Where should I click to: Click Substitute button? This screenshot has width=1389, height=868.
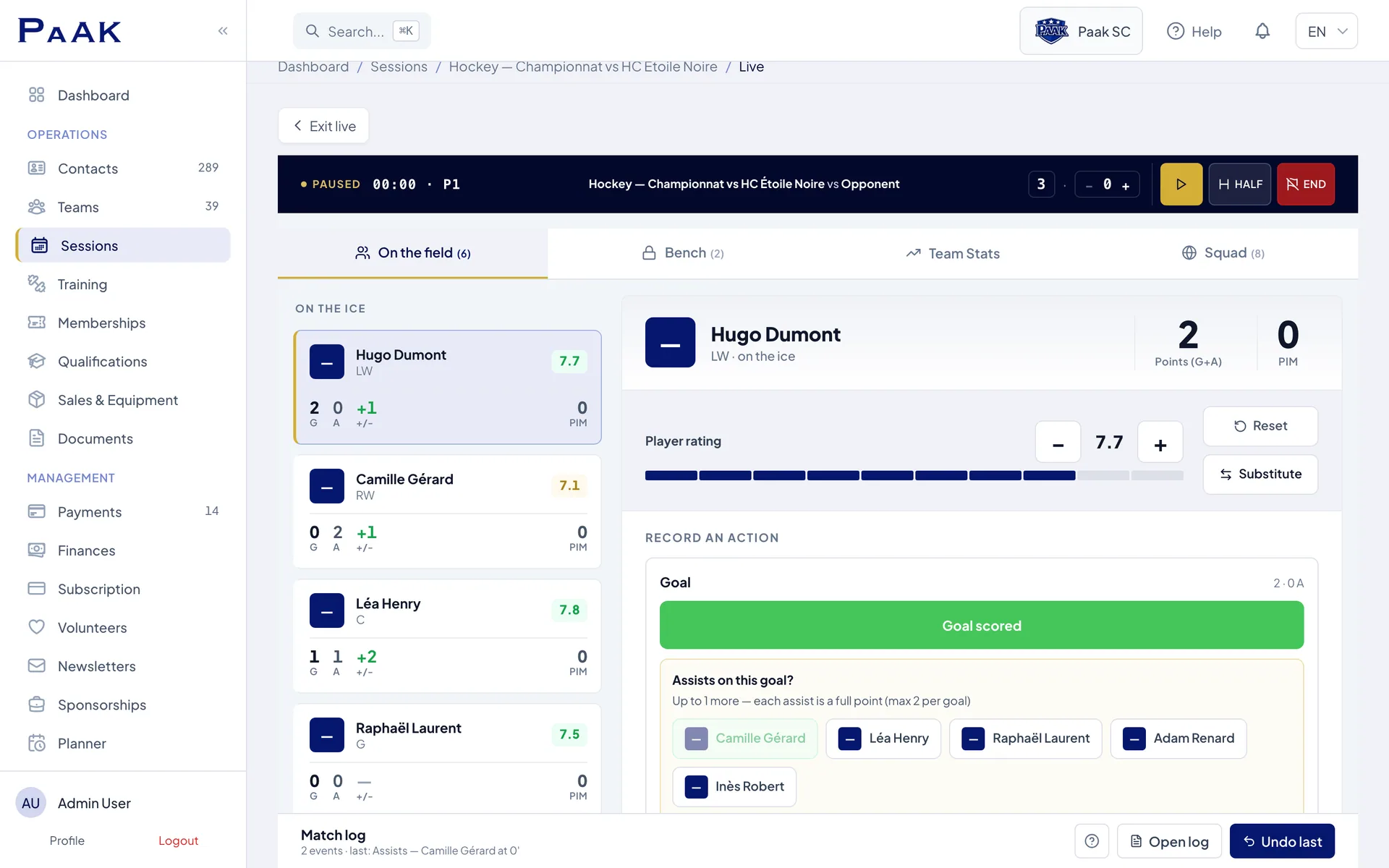coord(1260,475)
